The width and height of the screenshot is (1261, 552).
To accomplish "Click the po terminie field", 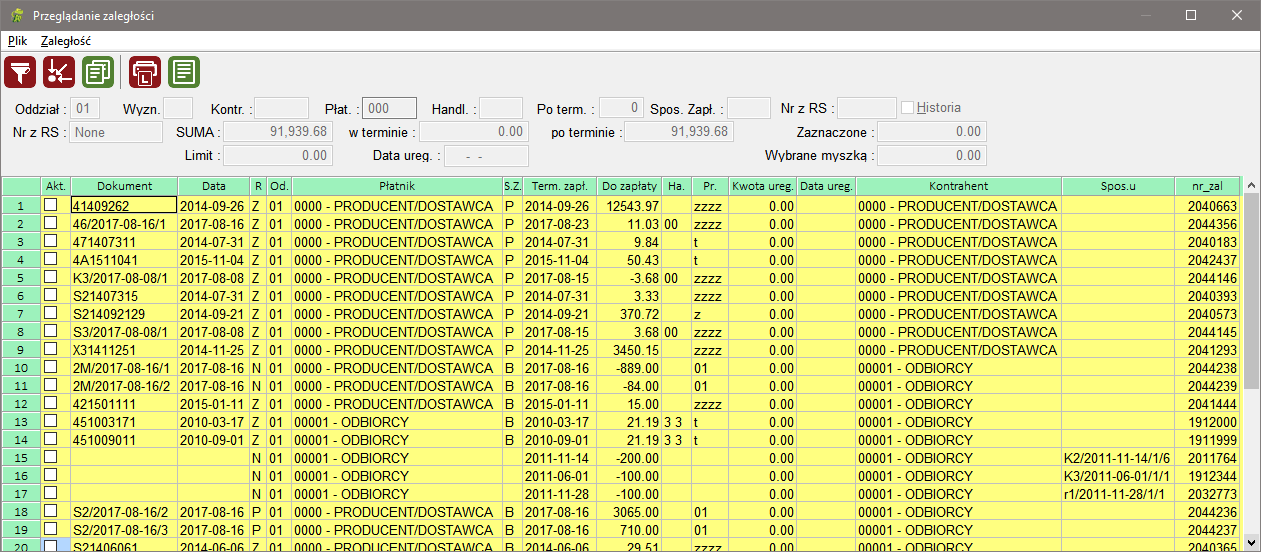I will 678,132.
